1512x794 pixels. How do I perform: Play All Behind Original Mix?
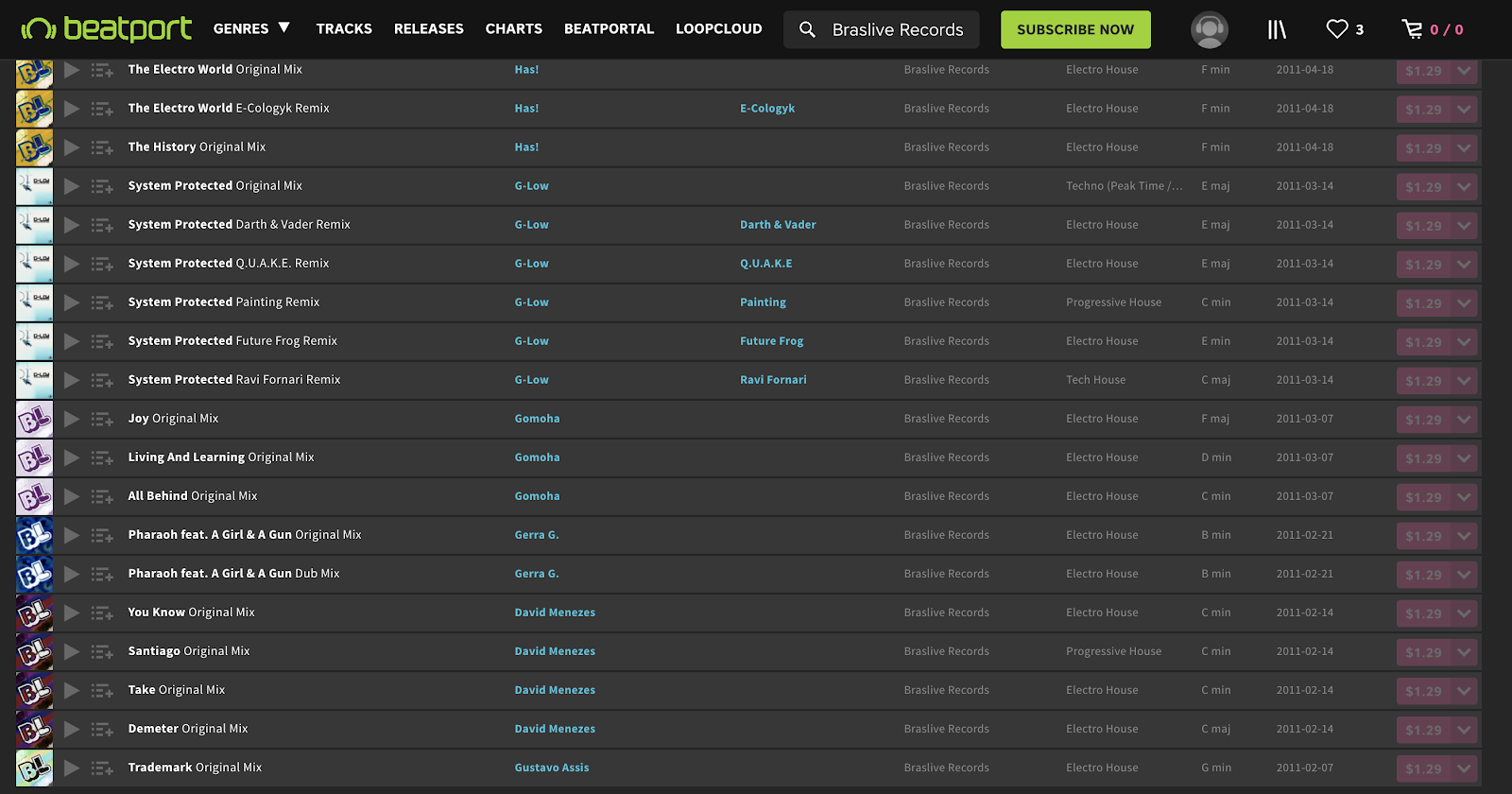pos(71,496)
